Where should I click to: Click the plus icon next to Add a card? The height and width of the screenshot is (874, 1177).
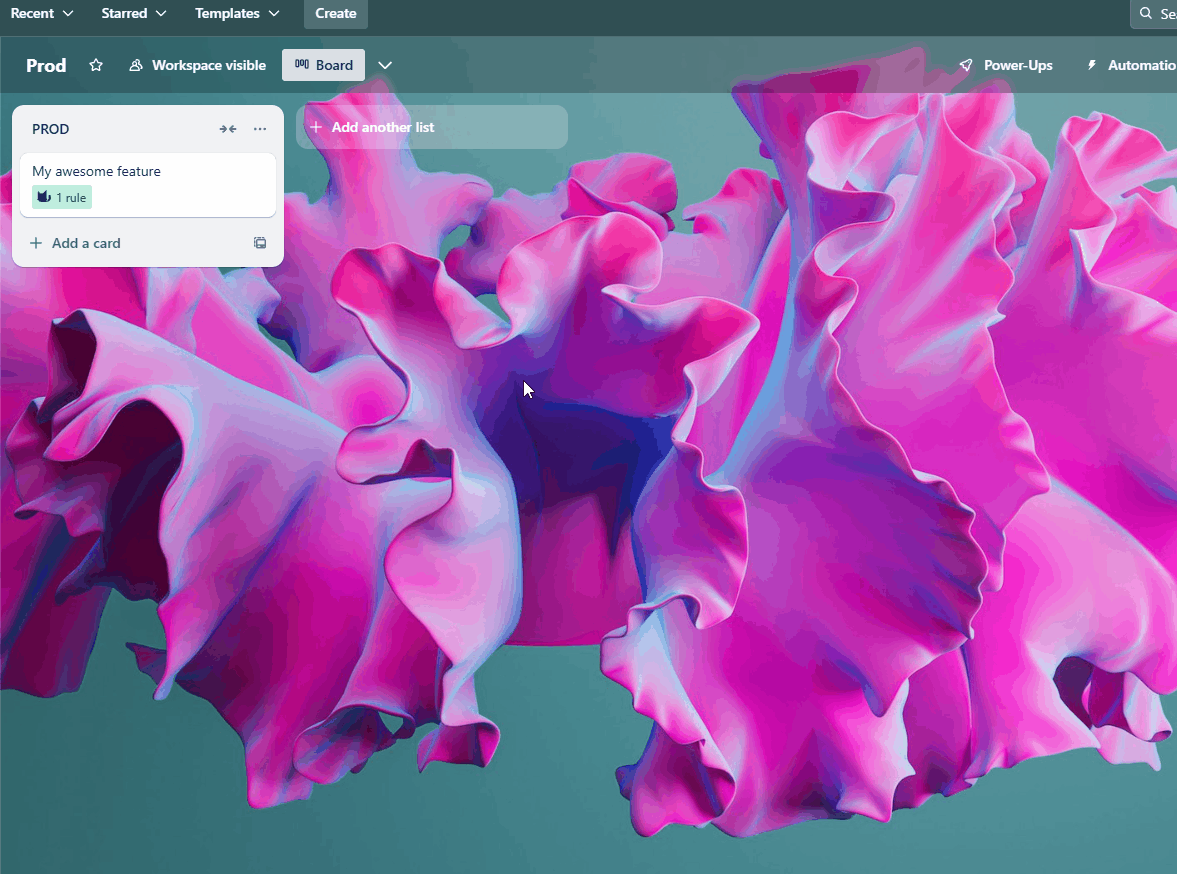(x=35, y=242)
